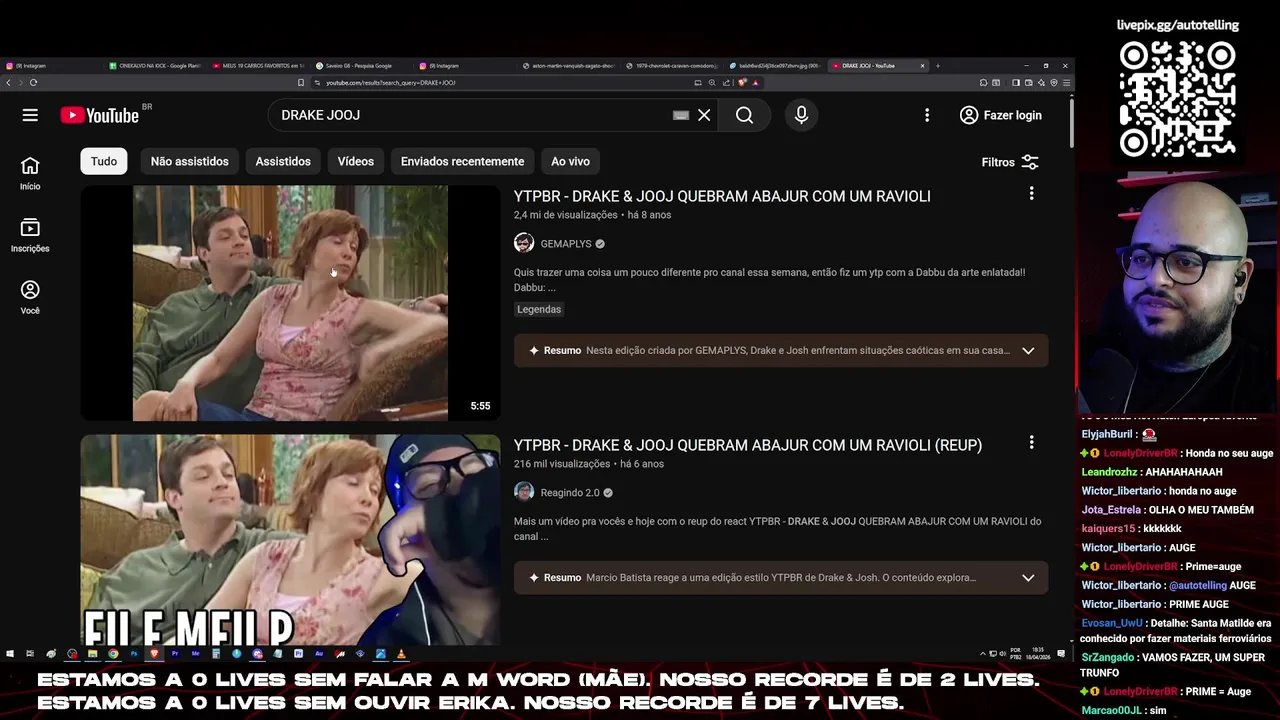Expand the Resumo of the GEMAPLYS video

click(1028, 351)
